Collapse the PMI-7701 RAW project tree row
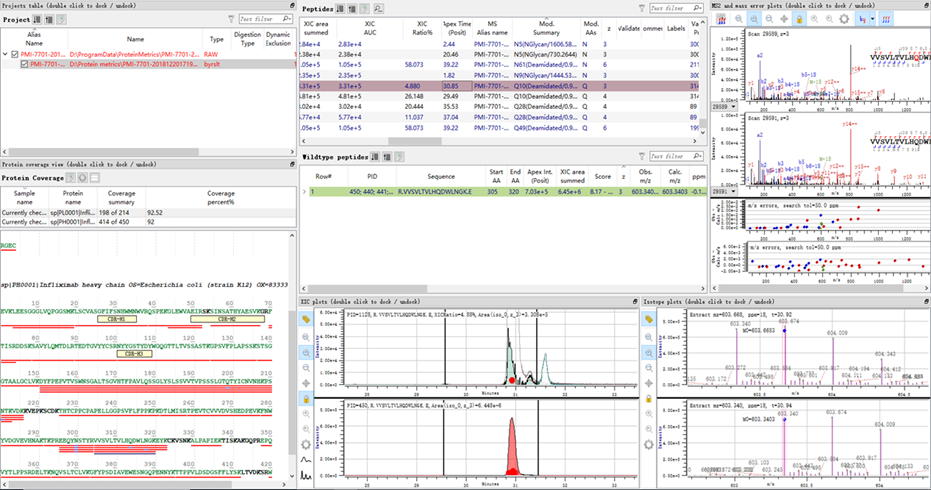Screen dimensions: 931x490 click(5, 53)
